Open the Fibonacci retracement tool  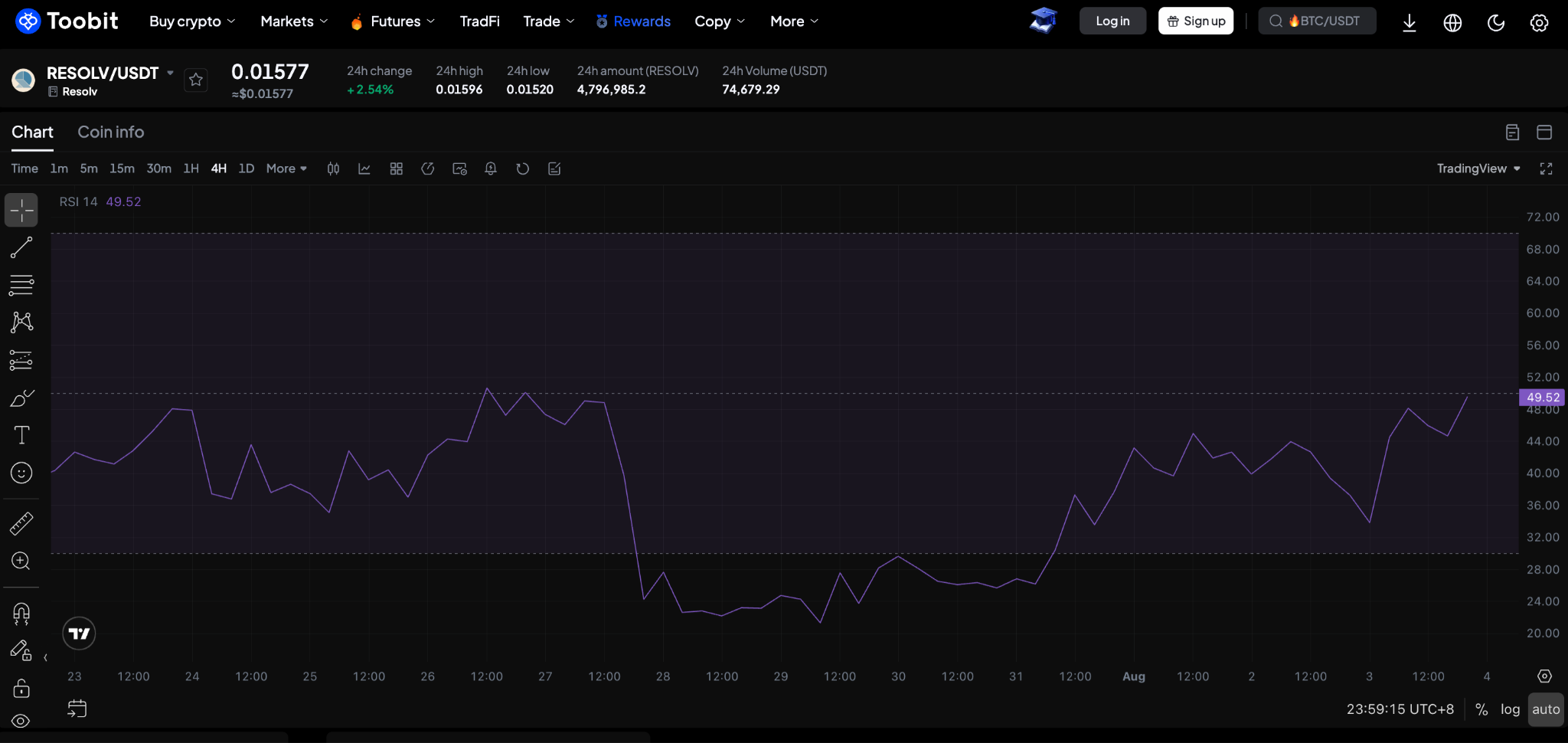point(21,285)
